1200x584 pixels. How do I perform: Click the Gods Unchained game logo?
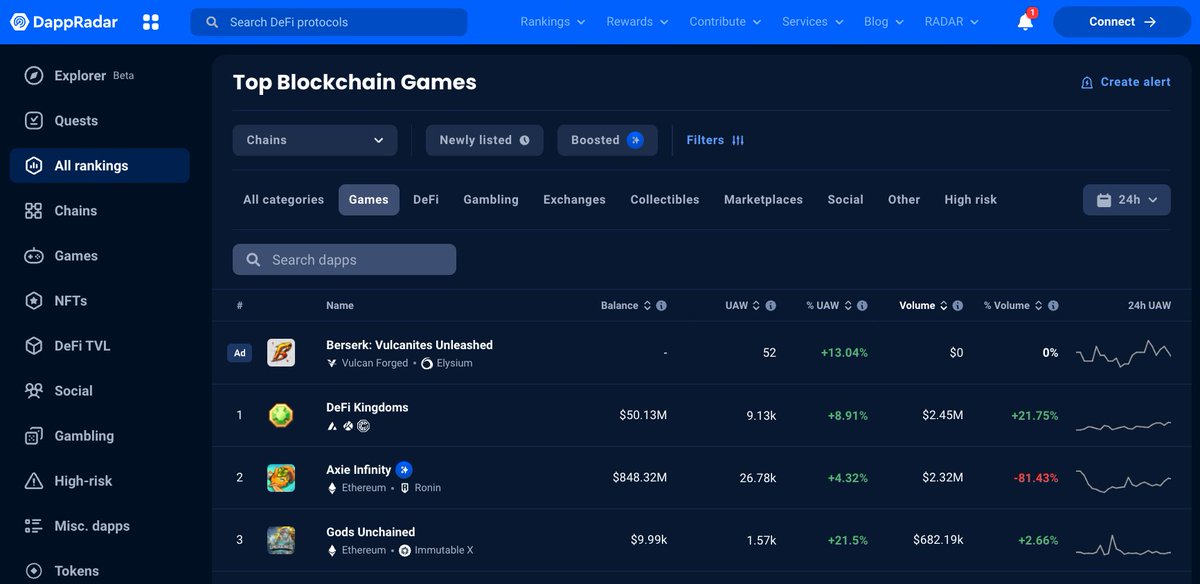click(x=281, y=540)
